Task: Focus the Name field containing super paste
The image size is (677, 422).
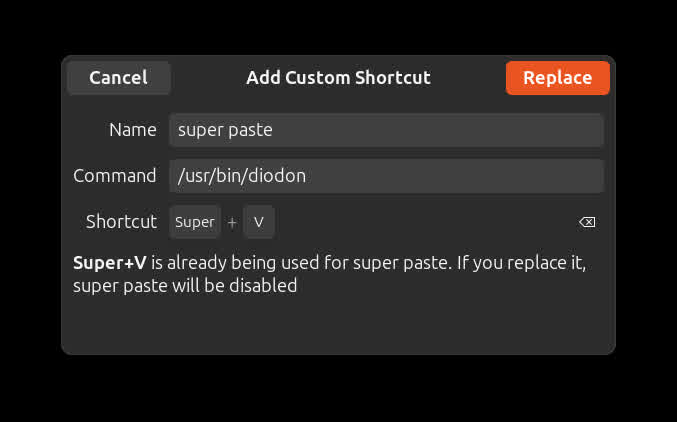Action: click(x=385, y=130)
